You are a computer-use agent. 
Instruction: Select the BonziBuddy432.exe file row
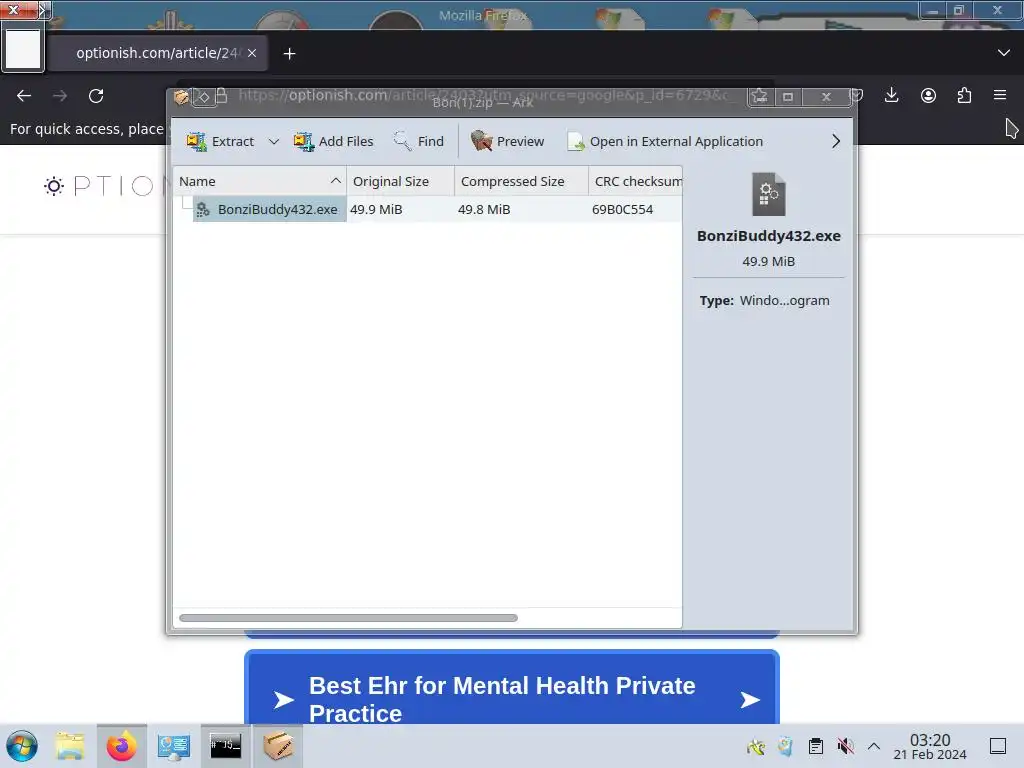[428, 210]
